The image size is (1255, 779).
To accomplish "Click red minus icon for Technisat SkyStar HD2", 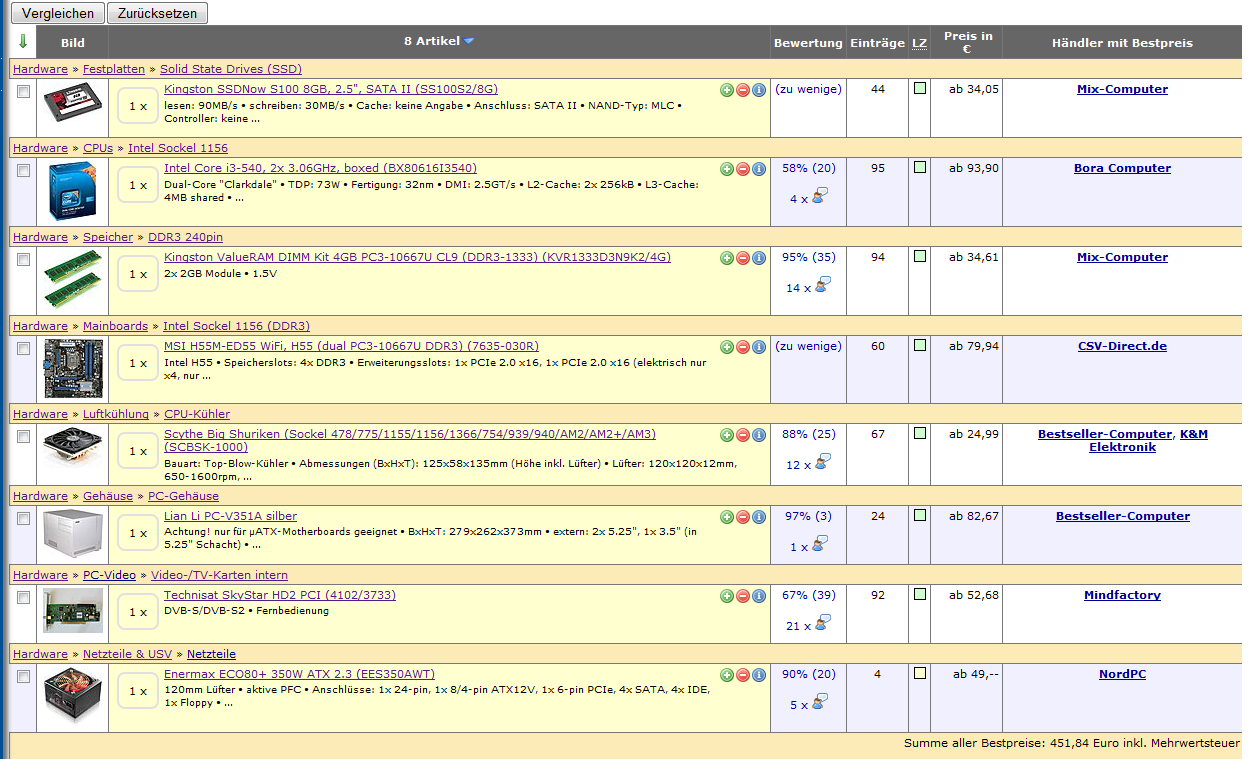I will 743,596.
